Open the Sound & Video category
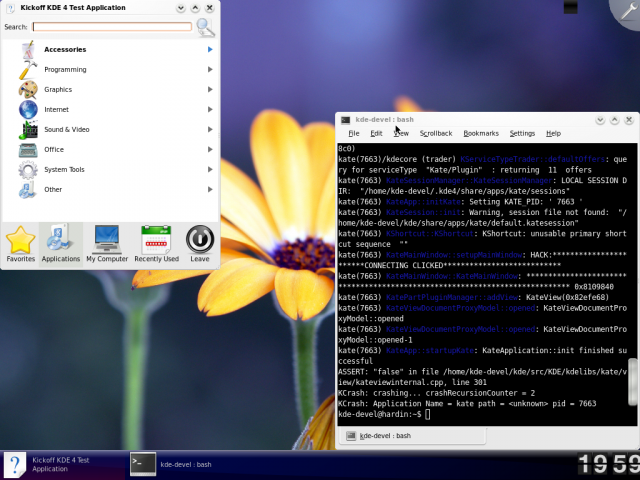Viewport: 640px width, 480px height. [66, 129]
